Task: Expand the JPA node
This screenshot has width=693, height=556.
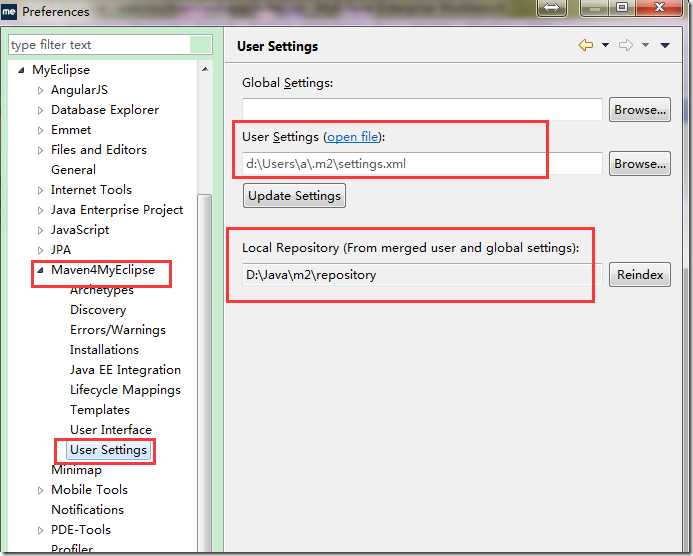Action: 40,250
